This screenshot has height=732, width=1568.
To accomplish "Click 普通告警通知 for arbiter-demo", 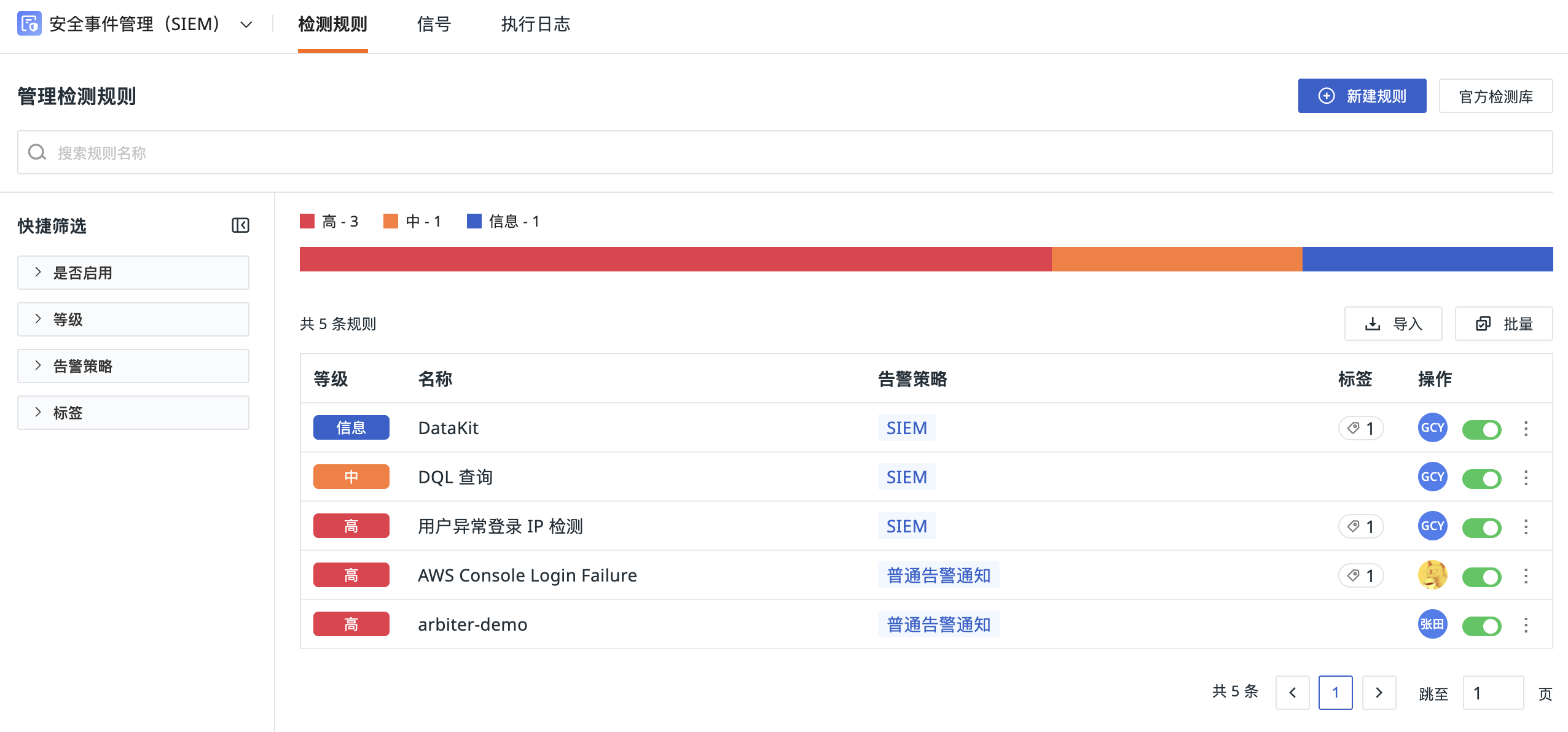I will click(939, 624).
